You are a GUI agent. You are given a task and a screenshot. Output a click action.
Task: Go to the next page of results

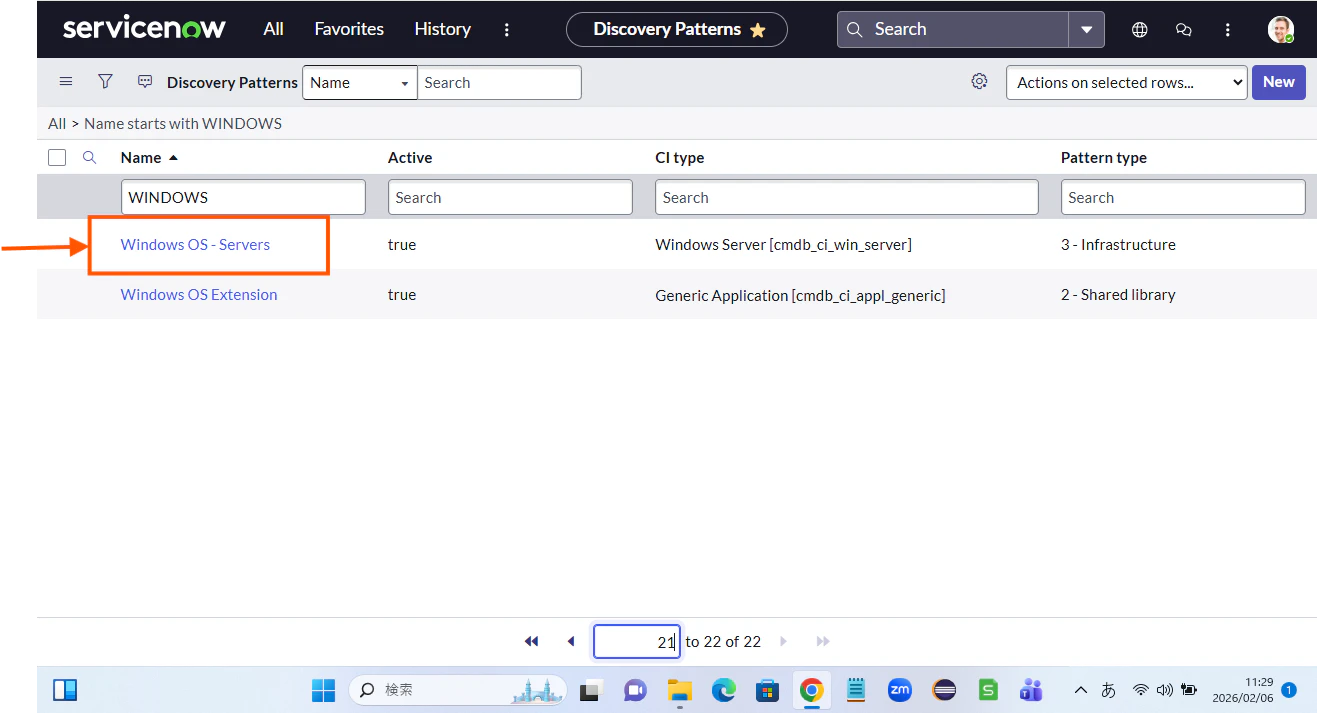pos(783,641)
